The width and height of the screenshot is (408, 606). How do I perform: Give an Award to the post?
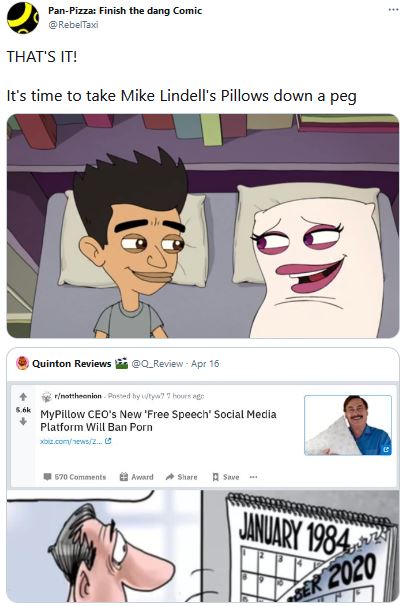[x=136, y=477]
